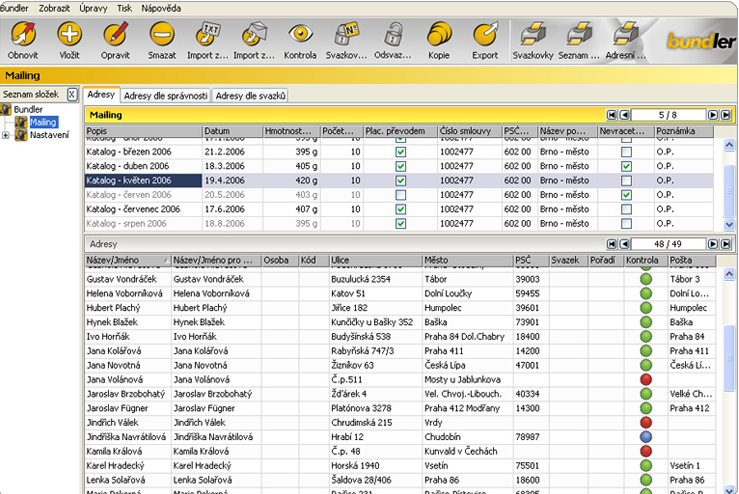Select Mailing in folder tree
The image size is (739, 494).
click(43, 123)
